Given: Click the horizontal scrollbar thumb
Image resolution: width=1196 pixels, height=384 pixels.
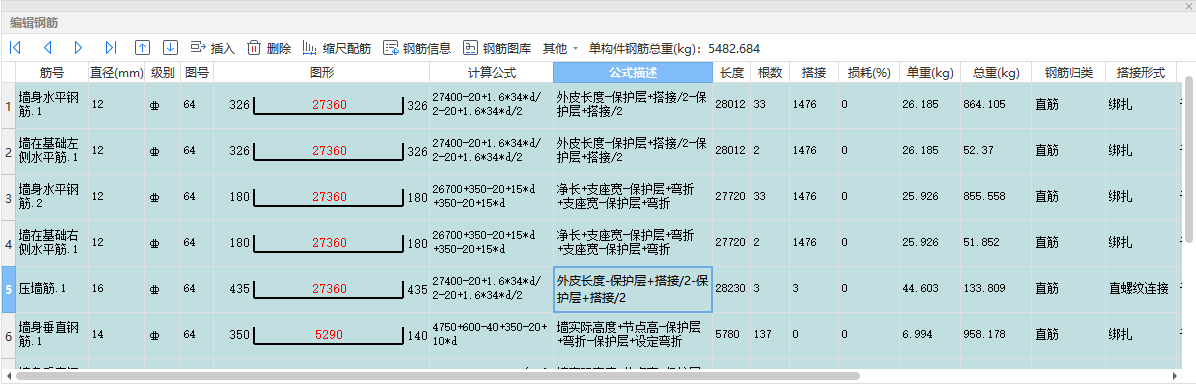Looking at the screenshot, I should [x=438, y=376].
